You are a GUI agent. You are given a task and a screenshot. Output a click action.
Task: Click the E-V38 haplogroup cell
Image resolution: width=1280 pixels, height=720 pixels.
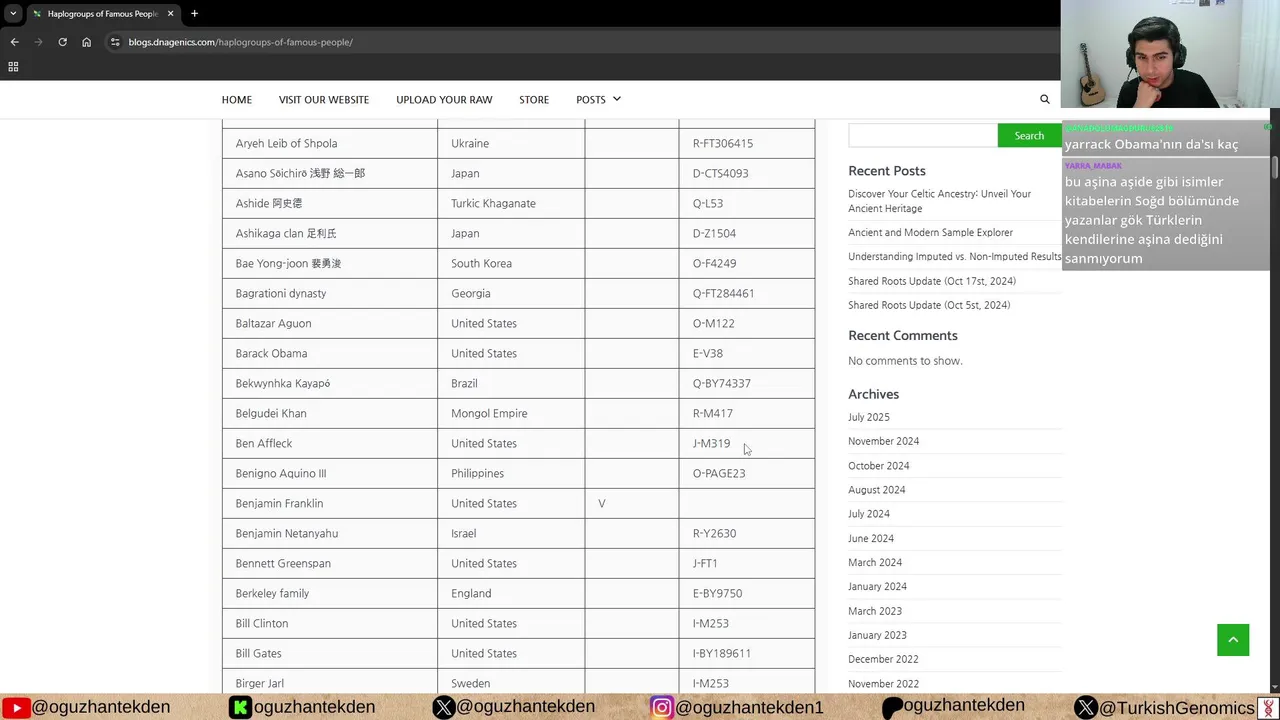point(746,353)
